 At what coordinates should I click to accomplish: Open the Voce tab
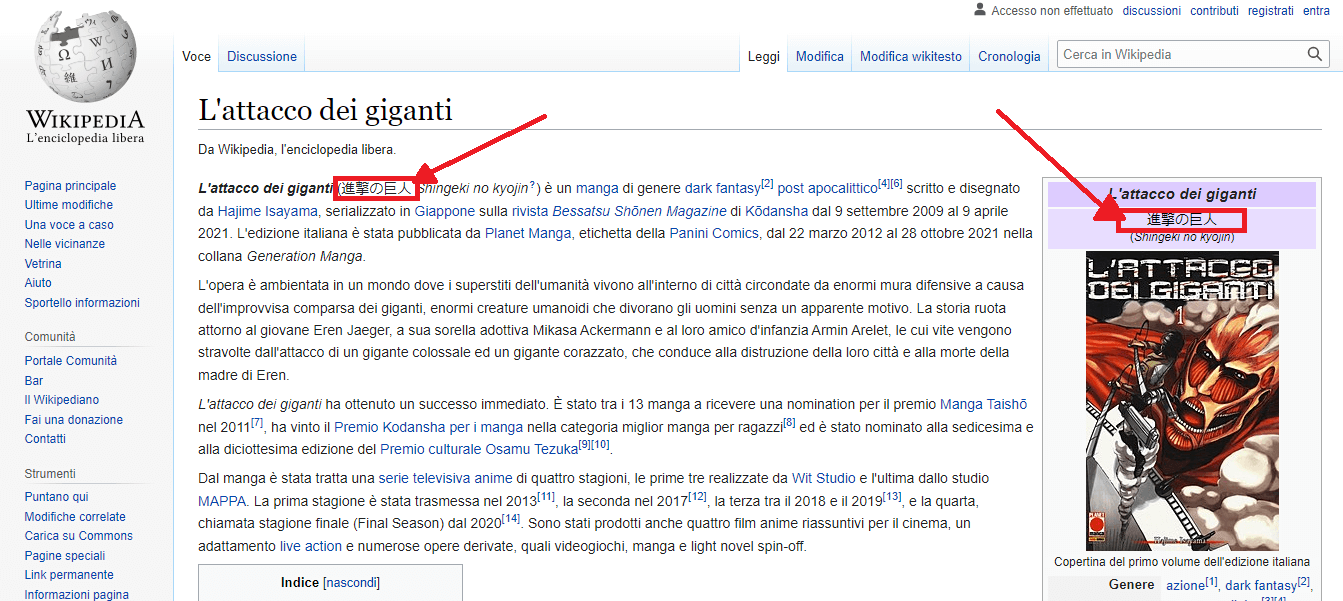tap(197, 56)
